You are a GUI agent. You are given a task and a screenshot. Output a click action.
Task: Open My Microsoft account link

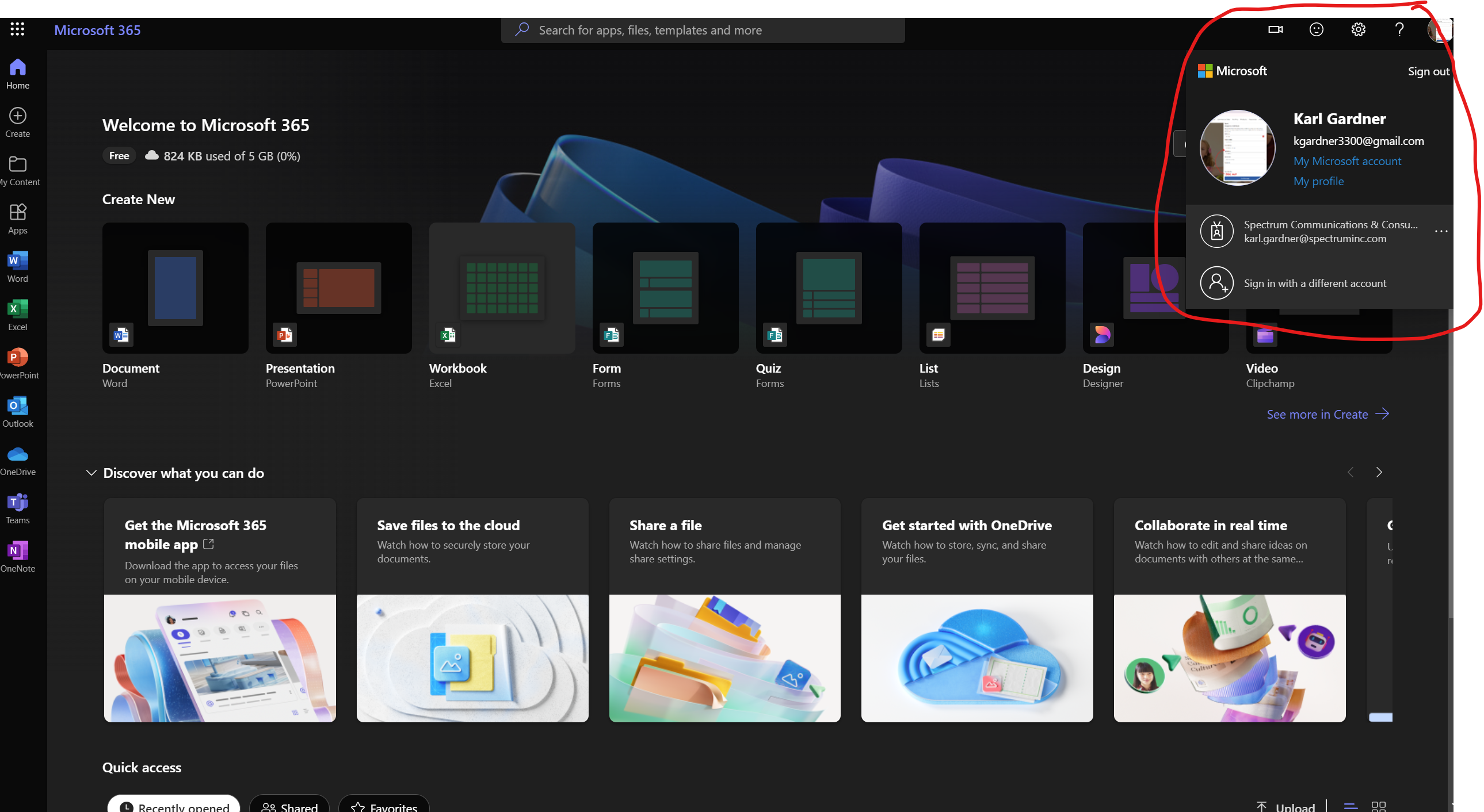(1347, 161)
